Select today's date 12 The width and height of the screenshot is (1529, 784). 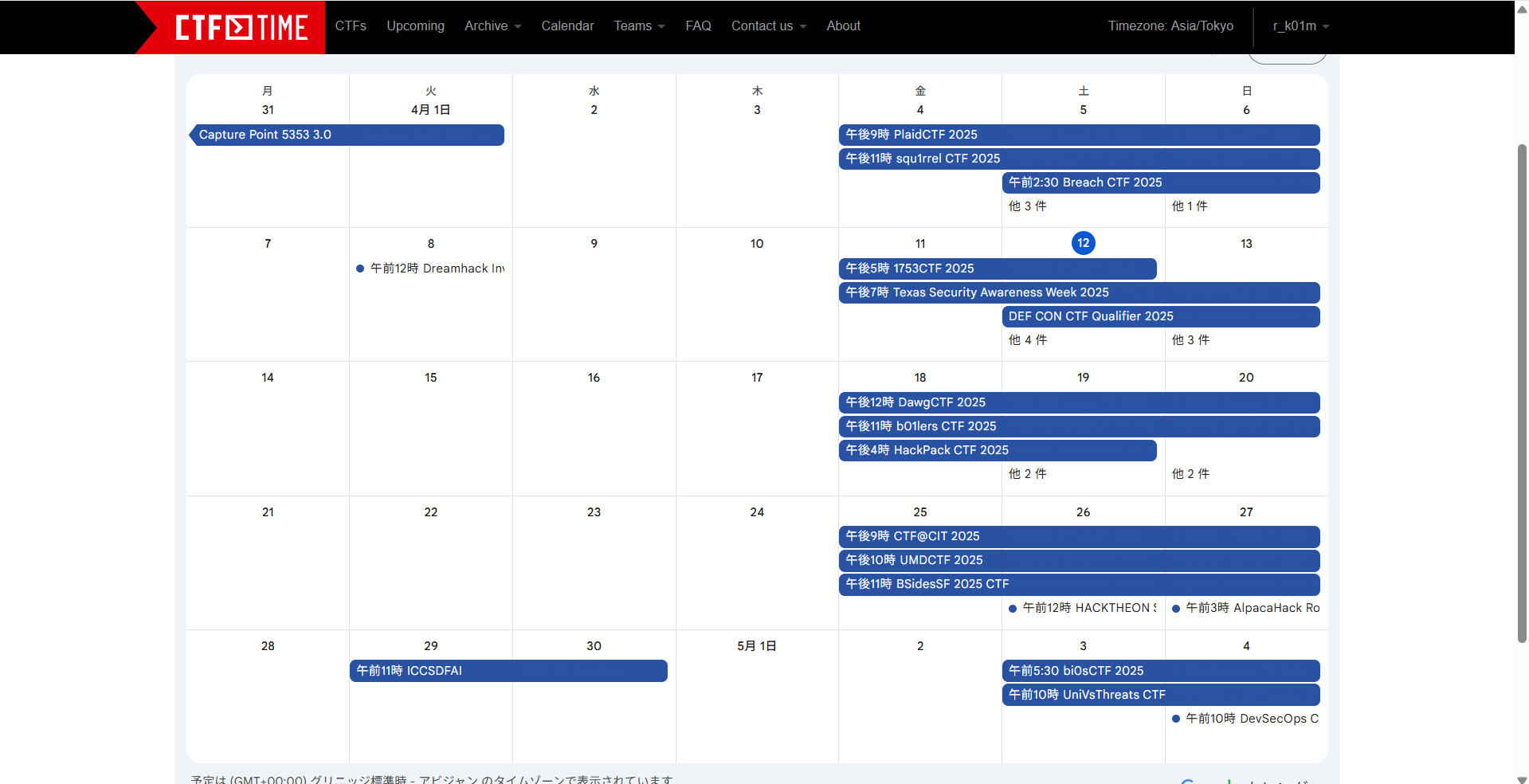[x=1083, y=243]
